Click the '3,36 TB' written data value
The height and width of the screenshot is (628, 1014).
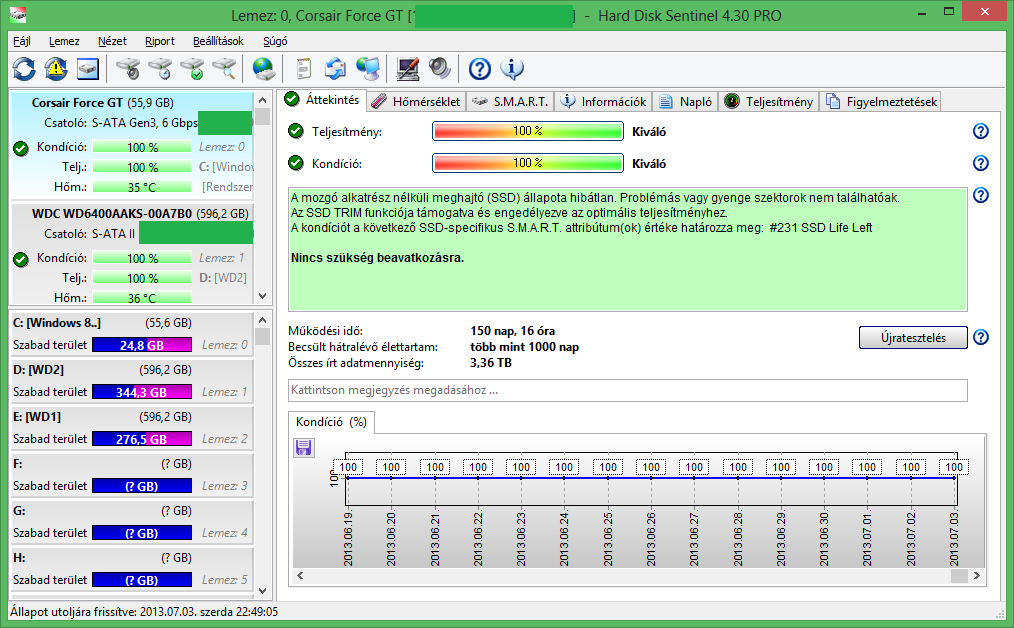[491, 363]
